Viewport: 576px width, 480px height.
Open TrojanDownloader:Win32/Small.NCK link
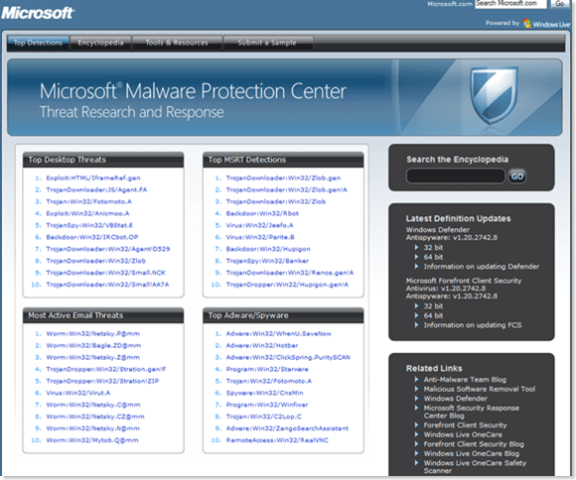(106, 273)
